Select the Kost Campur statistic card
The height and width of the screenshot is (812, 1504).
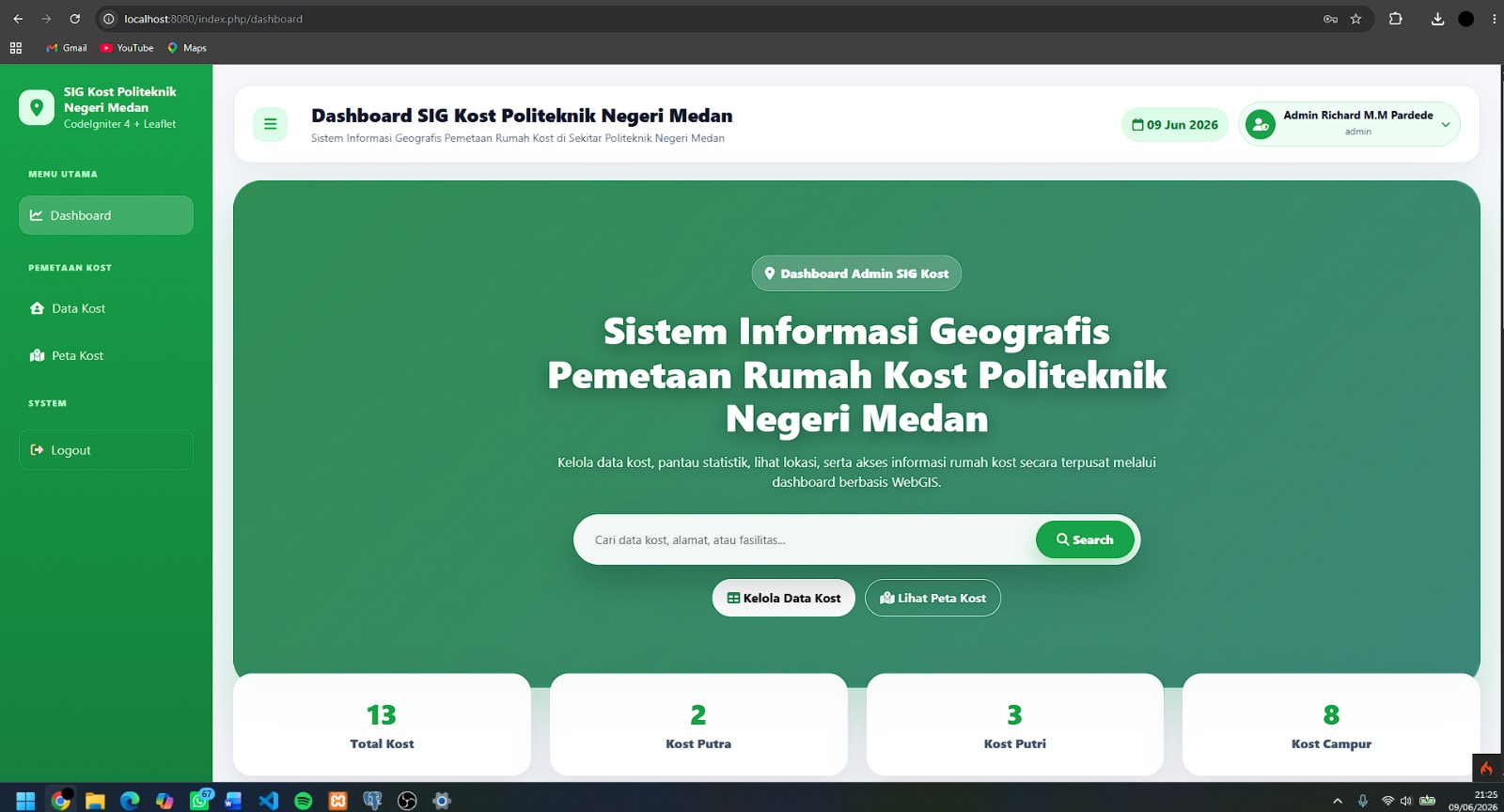tap(1331, 725)
